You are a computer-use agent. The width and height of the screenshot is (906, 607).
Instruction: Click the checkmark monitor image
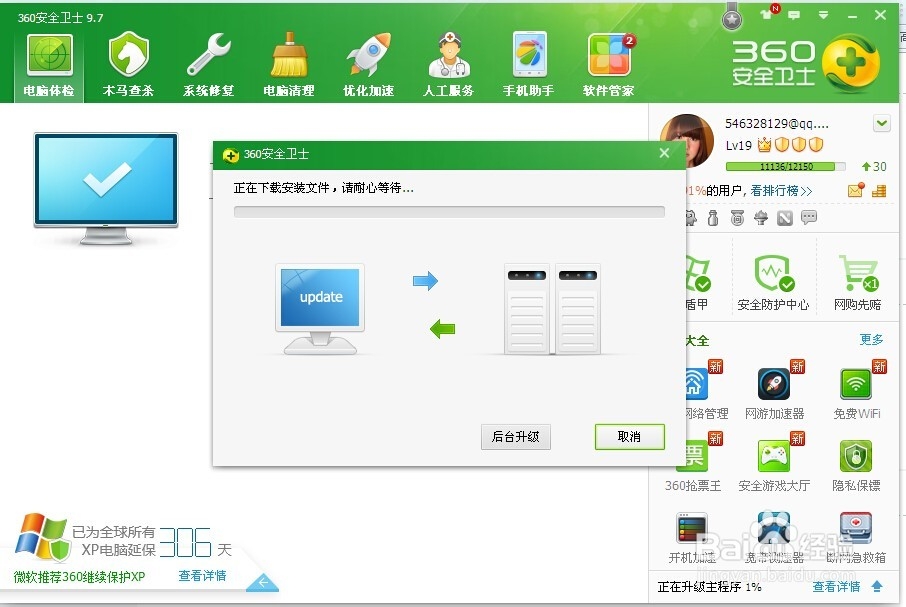106,188
